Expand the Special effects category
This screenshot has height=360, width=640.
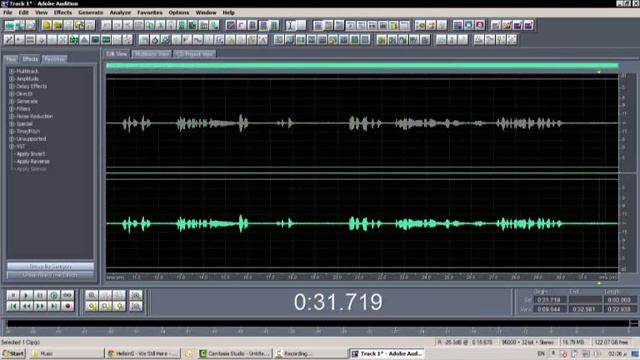click(12, 124)
